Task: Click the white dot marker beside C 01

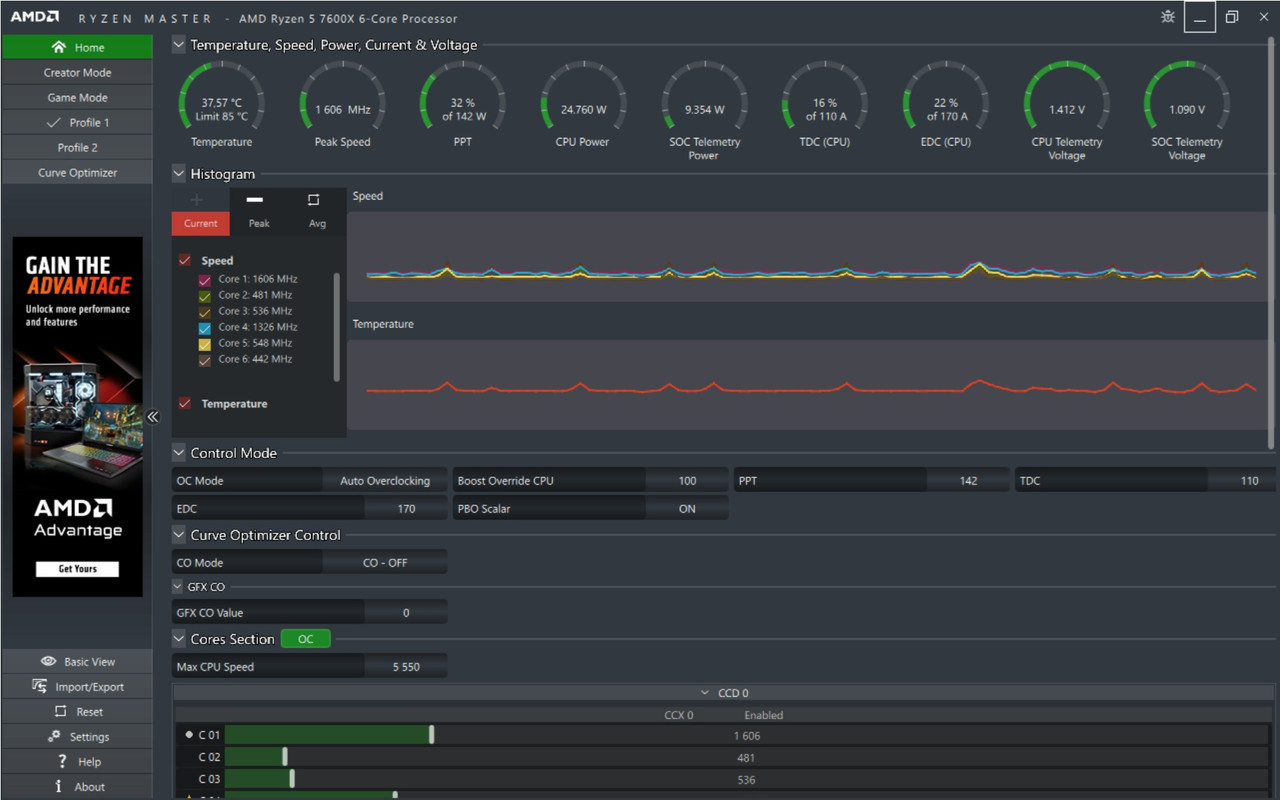Action: (189, 734)
